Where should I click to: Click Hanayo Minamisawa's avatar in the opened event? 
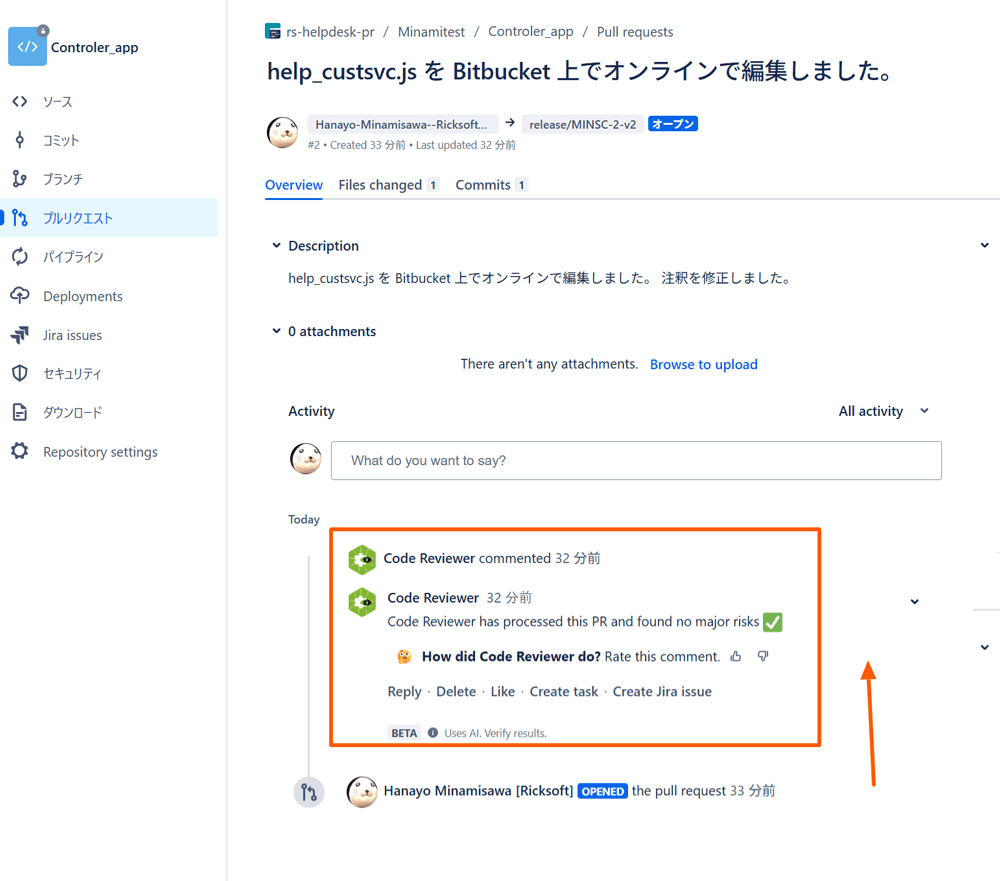pyautogui.click(x=362, y=792)
